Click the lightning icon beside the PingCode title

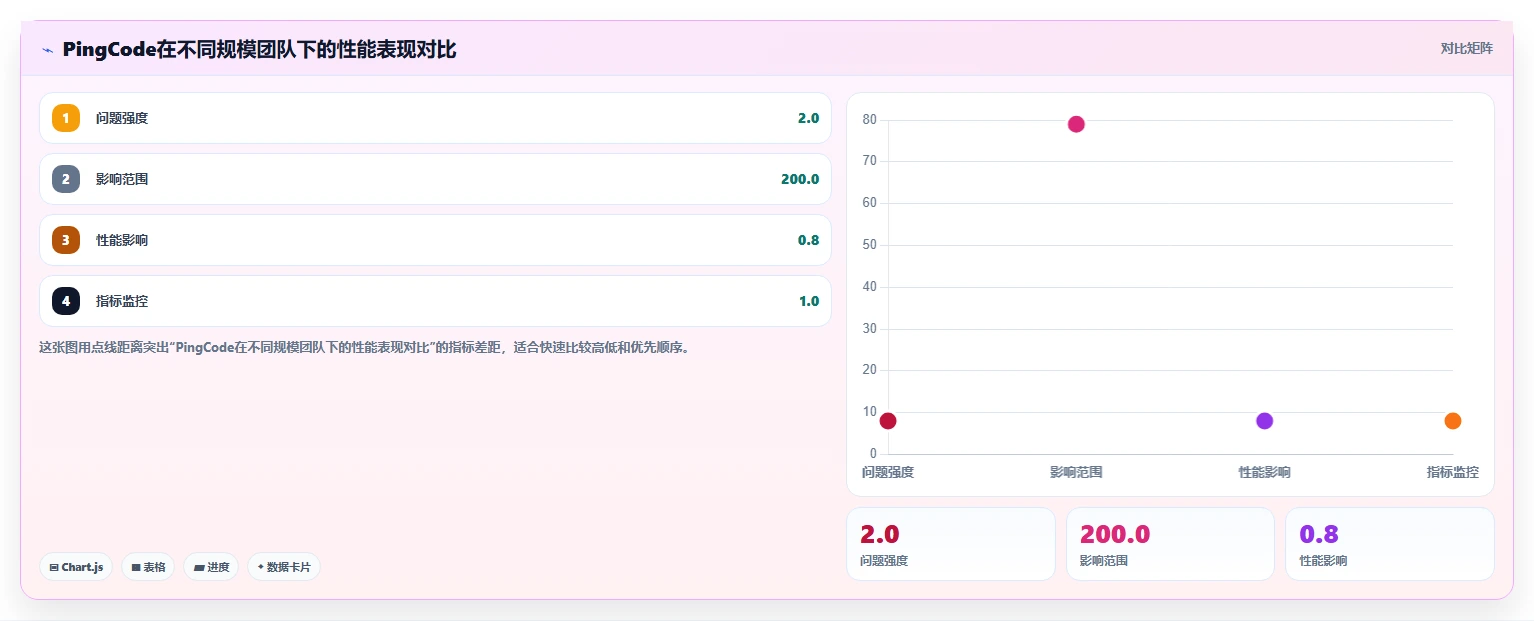pos(47,50)
